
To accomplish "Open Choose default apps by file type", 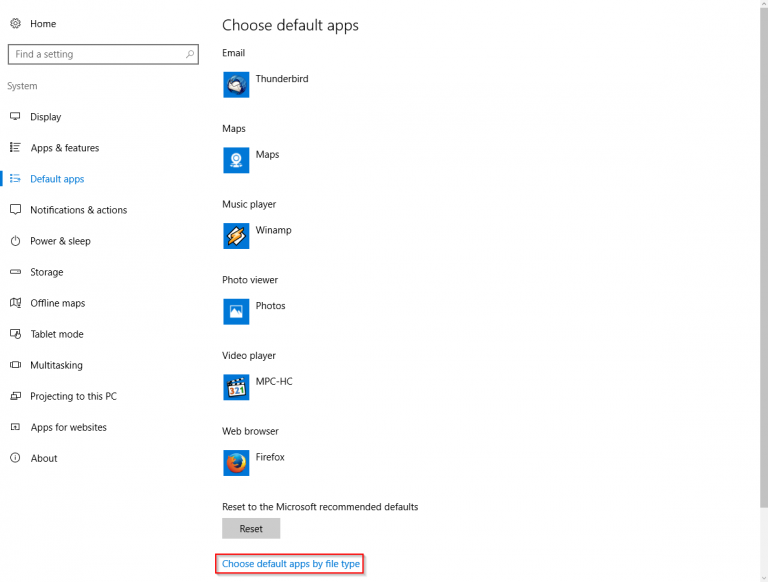I will point(291,564).
